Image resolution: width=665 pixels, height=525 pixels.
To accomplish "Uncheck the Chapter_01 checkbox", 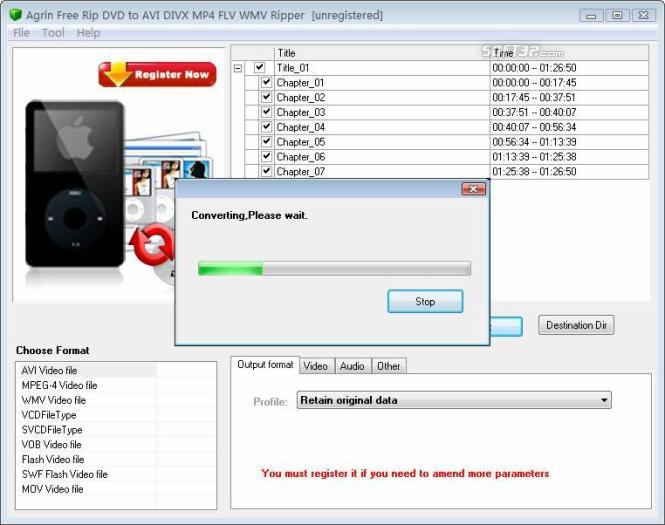I will click(x=266, y=82).
